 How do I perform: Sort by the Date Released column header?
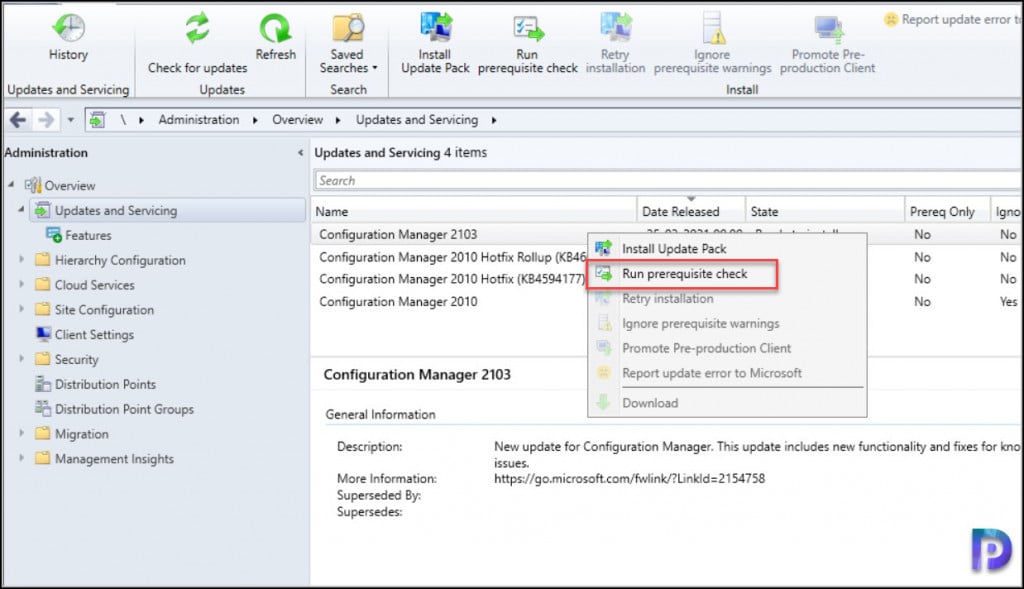click(x=691, y=212)
